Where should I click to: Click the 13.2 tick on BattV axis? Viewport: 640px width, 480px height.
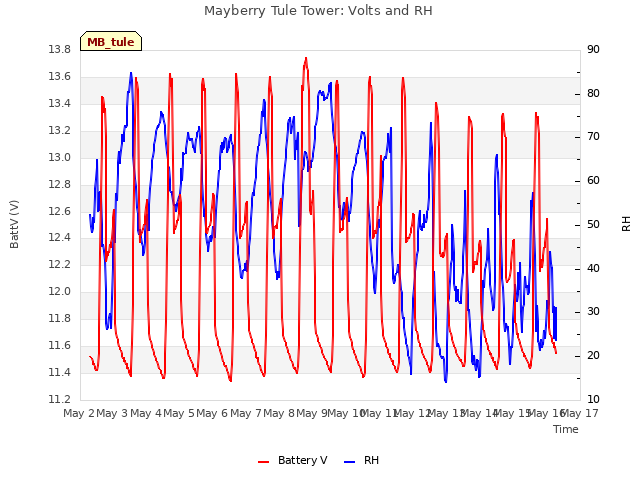click(60, 131)
